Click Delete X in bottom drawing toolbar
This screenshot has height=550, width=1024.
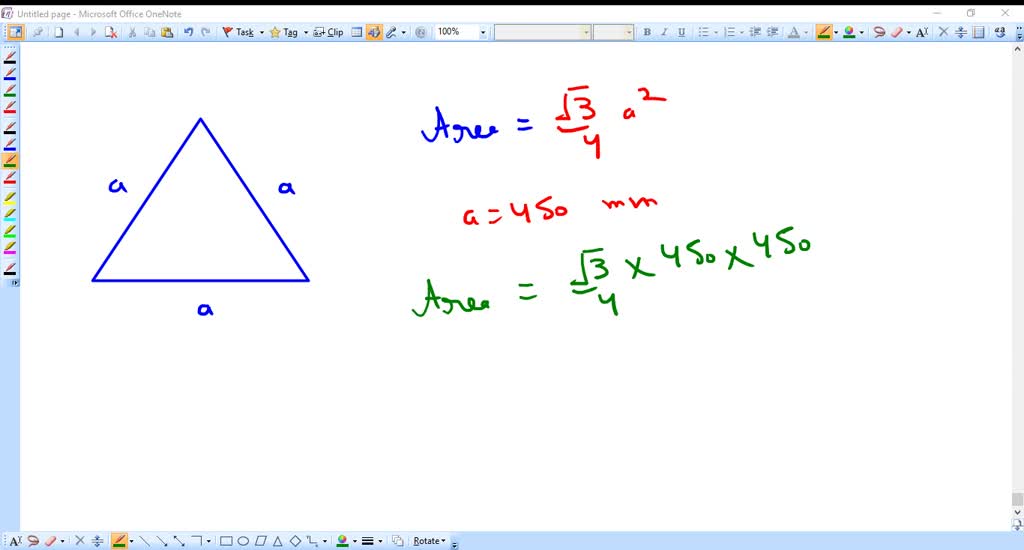pyautogui.click(x=80, y=541)
